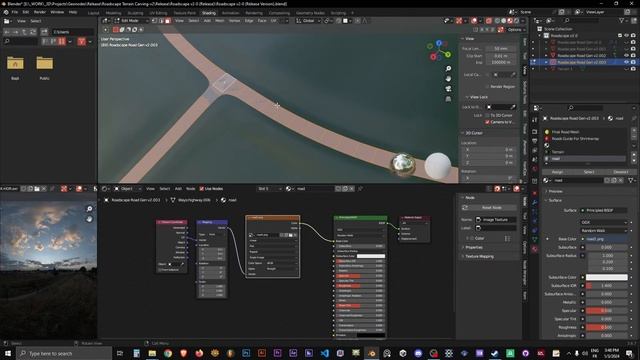
Task: Click the eyedropper icon beside Lock to Object
Action: [513, 107]
